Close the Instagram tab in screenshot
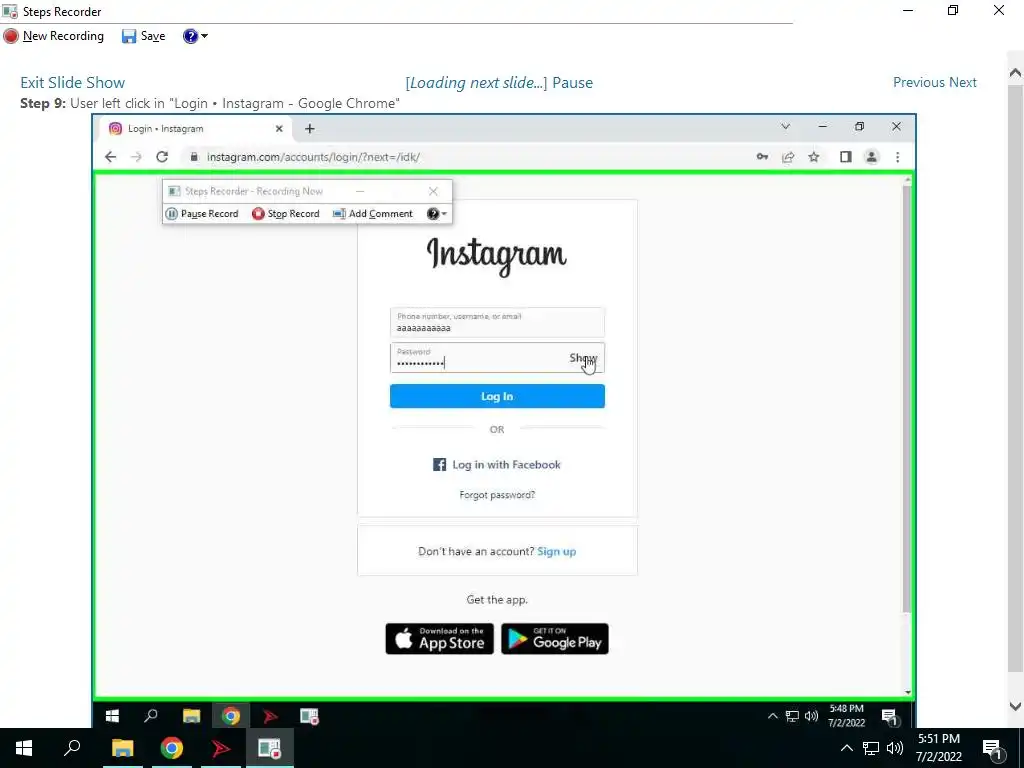The height and width of the screenshot is (768, 1024). coord(279,129)
